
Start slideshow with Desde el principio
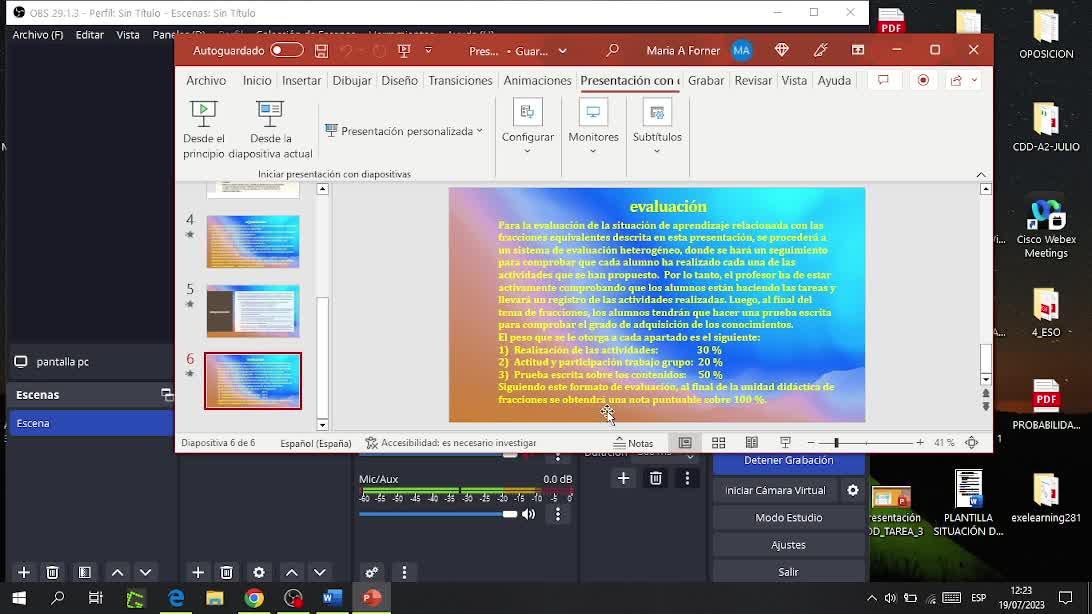tap(203, 128)
